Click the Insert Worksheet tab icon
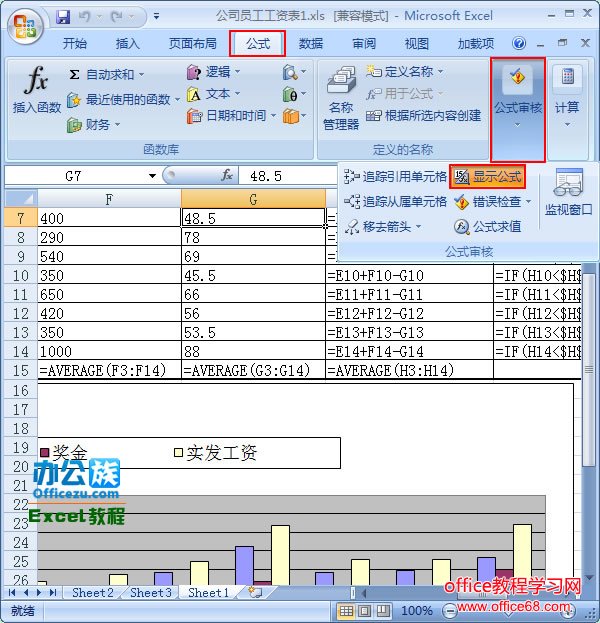The width and height of the screenshot is (600, 623). 255,592
